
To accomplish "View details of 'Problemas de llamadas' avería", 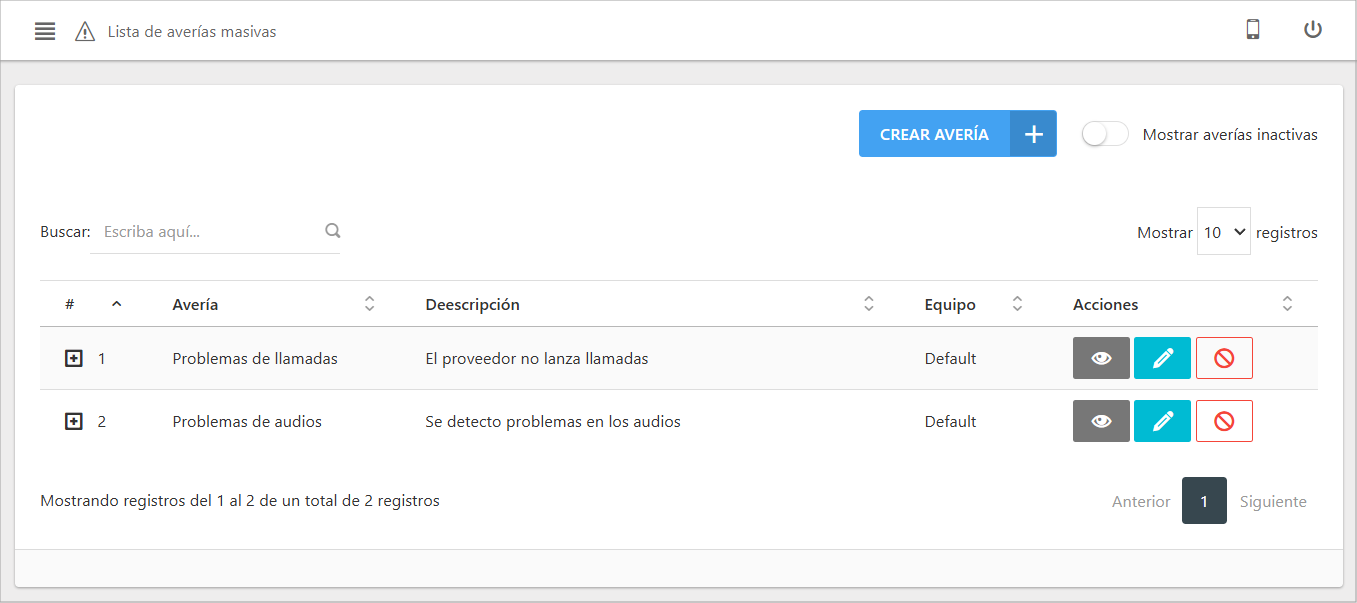I will [x=1101, y=358].
